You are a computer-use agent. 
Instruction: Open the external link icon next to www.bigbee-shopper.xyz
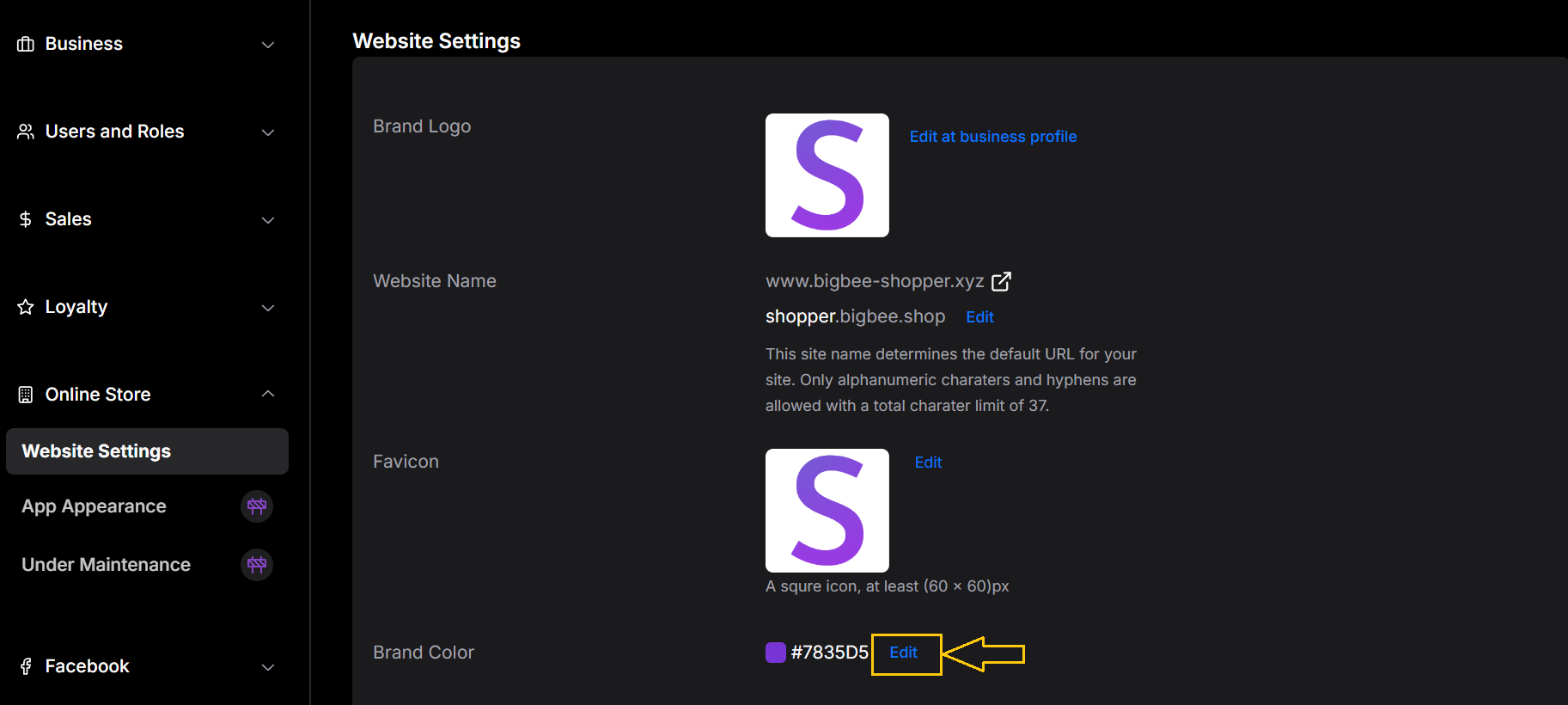1001,281
